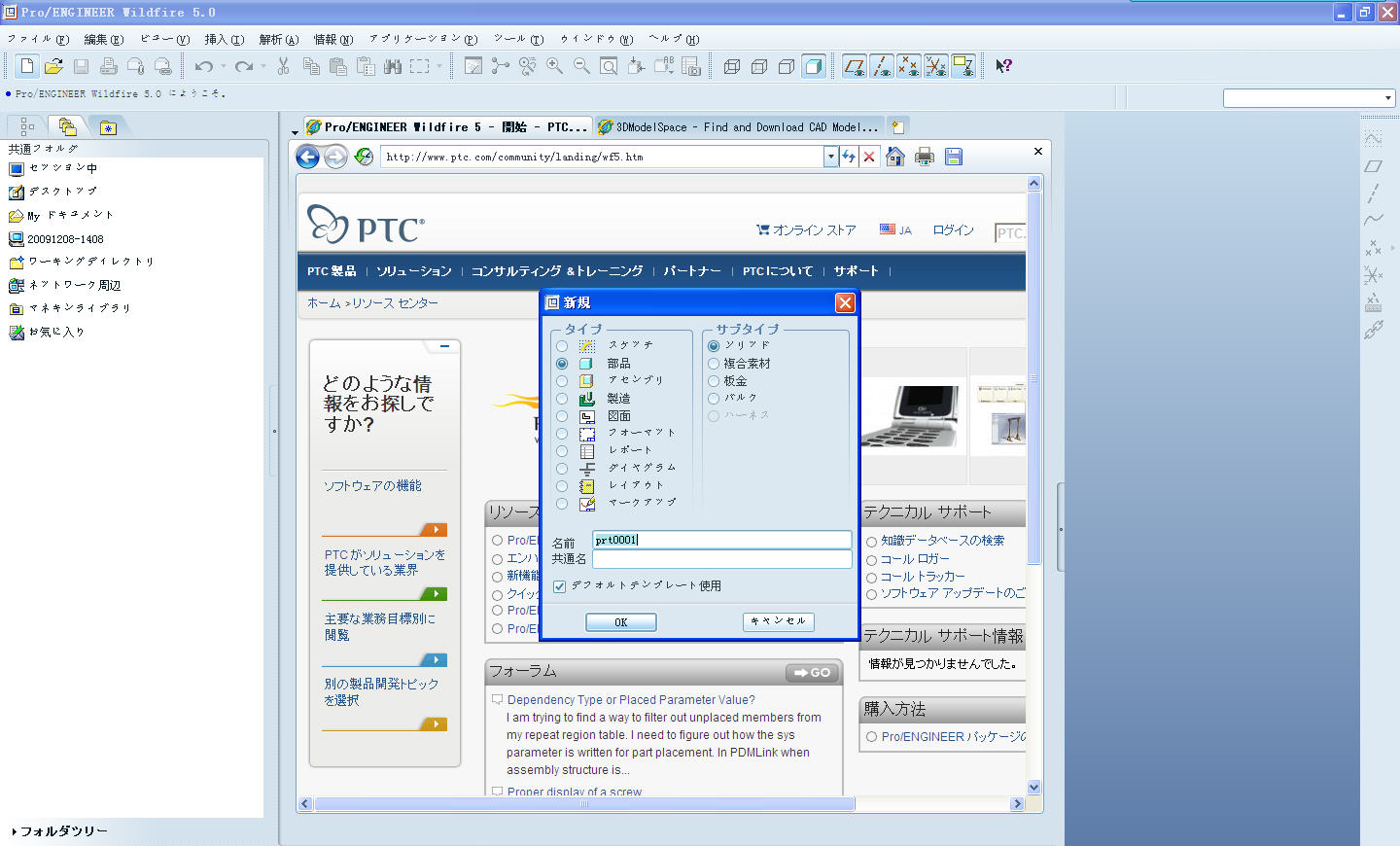Screen dimensions: 1400x846
Task: Select the Hidden Line display icon
Action: click(x=759, y=66)
